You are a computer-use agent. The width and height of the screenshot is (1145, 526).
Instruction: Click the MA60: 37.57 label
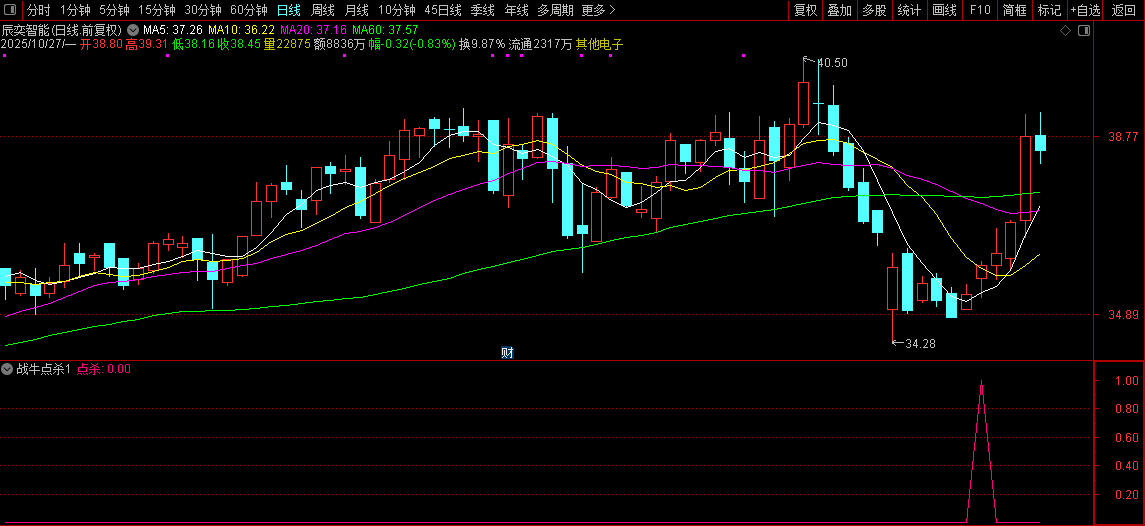point(385,31)
